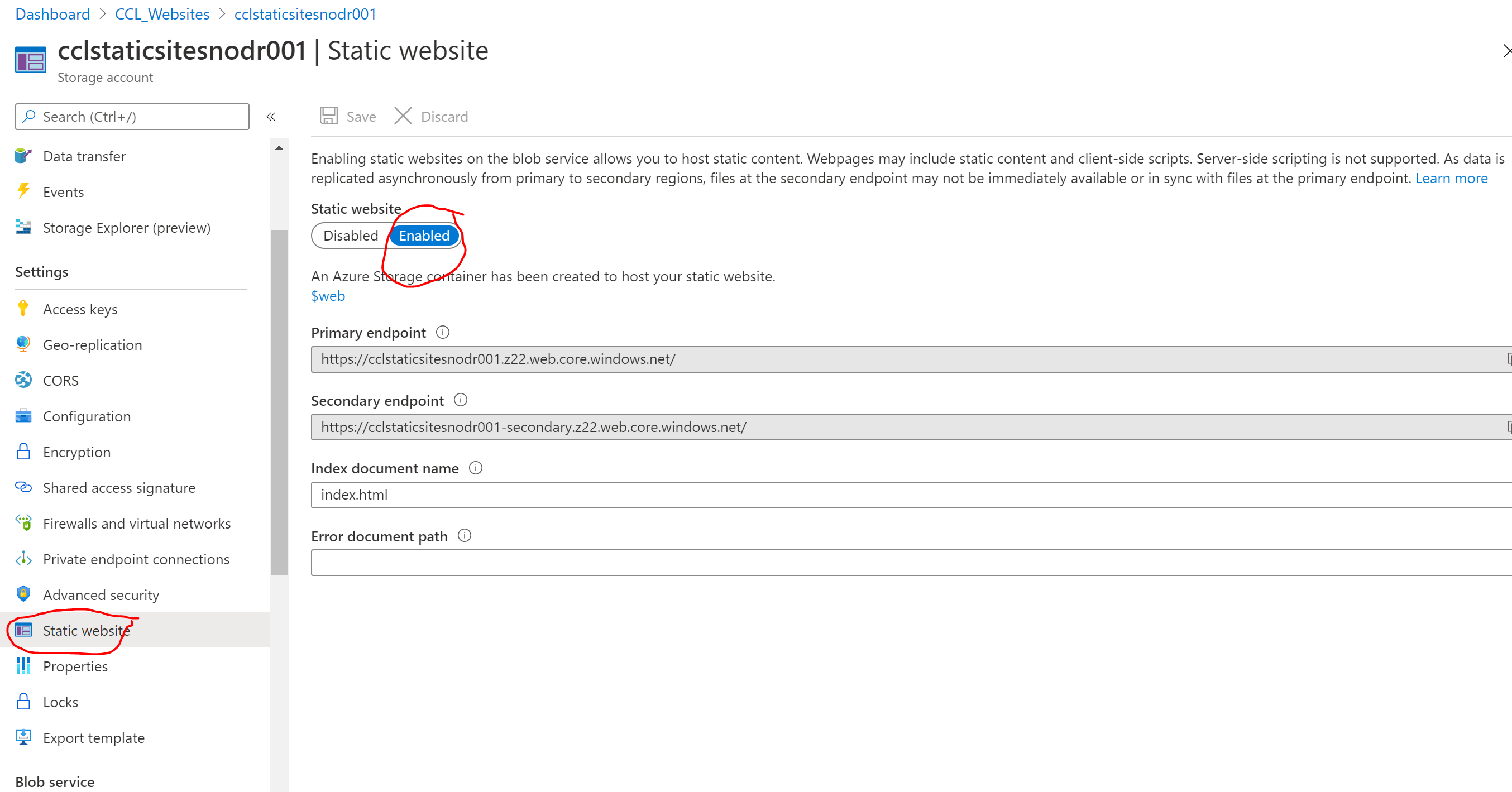
Task: Collapse the left settings sidebar
Action: click(x=271, y=116)
